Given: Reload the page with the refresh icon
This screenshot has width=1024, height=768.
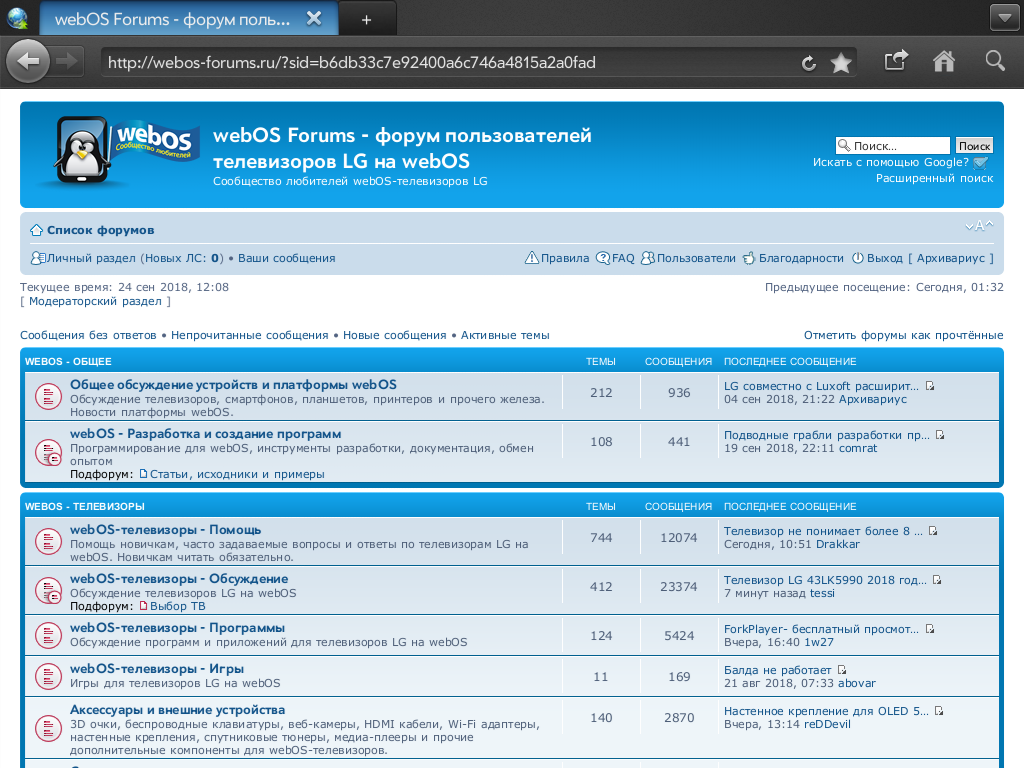Looking at the screenshot, I should (x=809, y=63).
